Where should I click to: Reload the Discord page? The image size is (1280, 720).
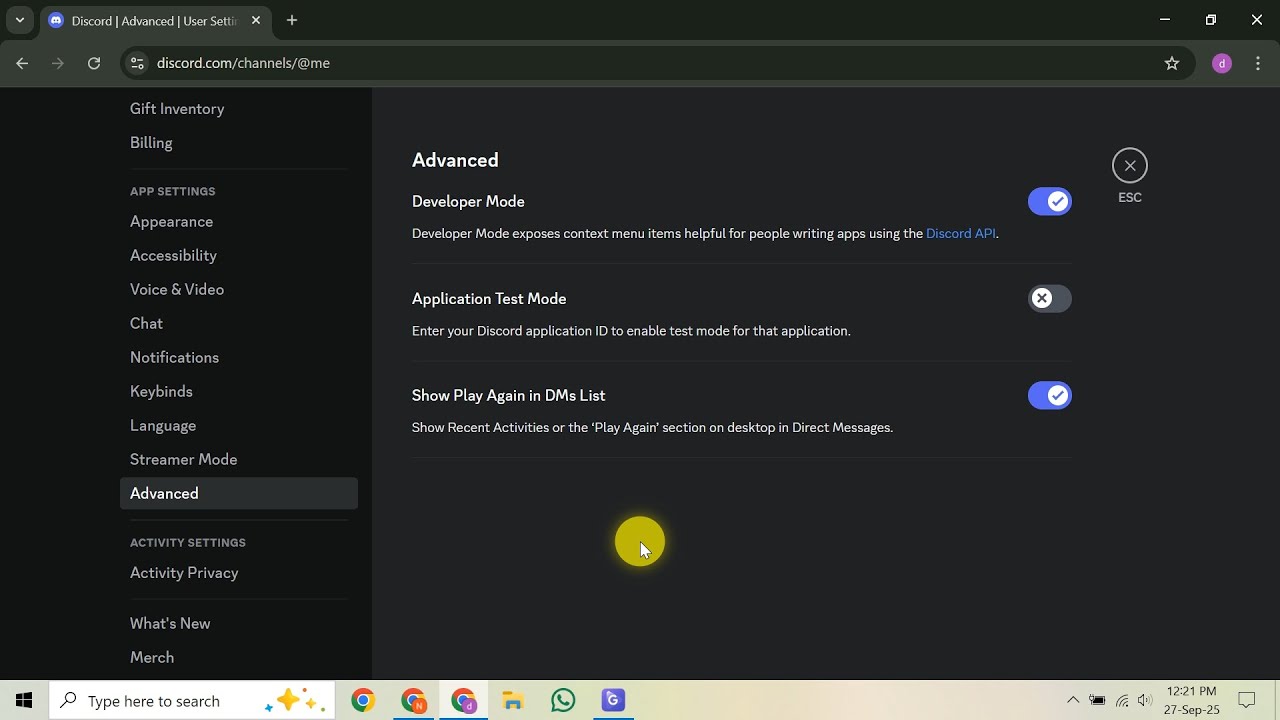click(x=94, y=63)
